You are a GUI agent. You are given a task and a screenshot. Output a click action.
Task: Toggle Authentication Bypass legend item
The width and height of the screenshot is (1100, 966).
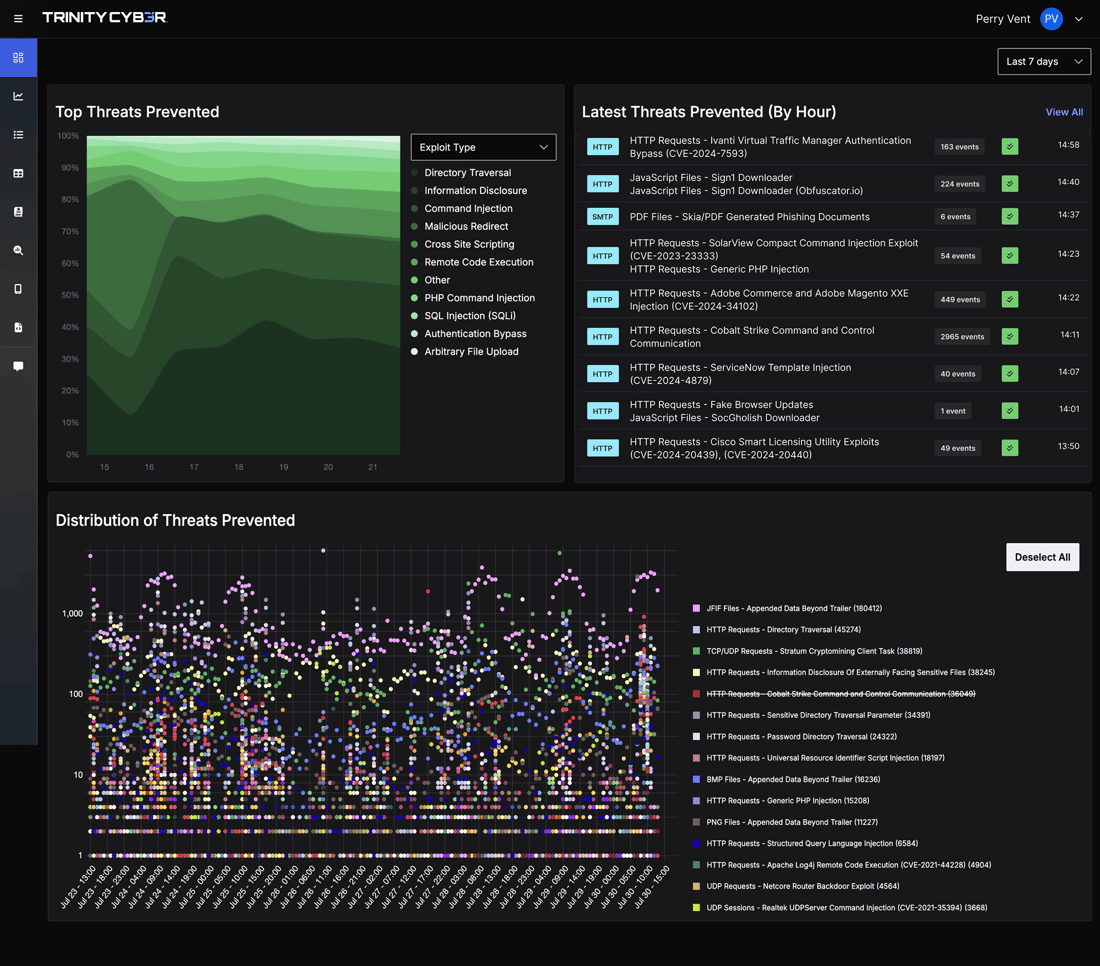(469, 334)
